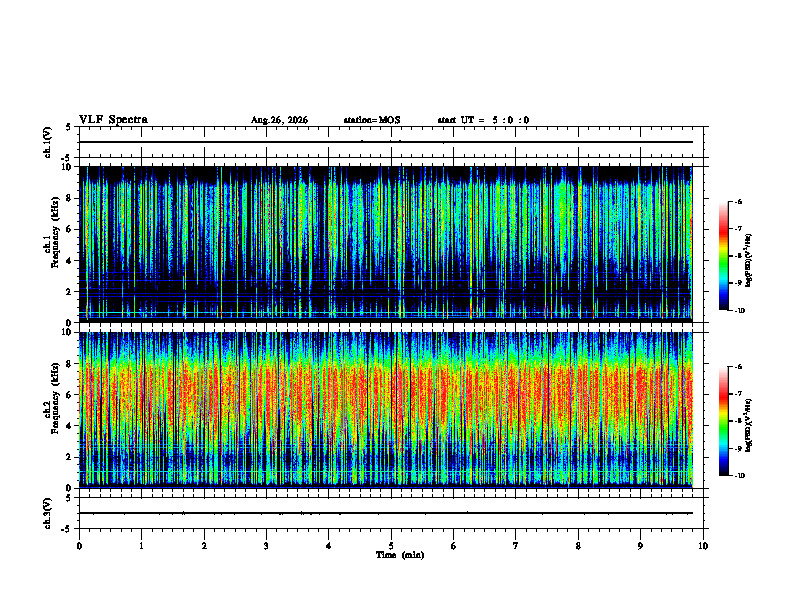Viewport: 792px width, 612px height.
Task: Click the ch.1 frequency tick label "8"
Action: click(69, 198)
